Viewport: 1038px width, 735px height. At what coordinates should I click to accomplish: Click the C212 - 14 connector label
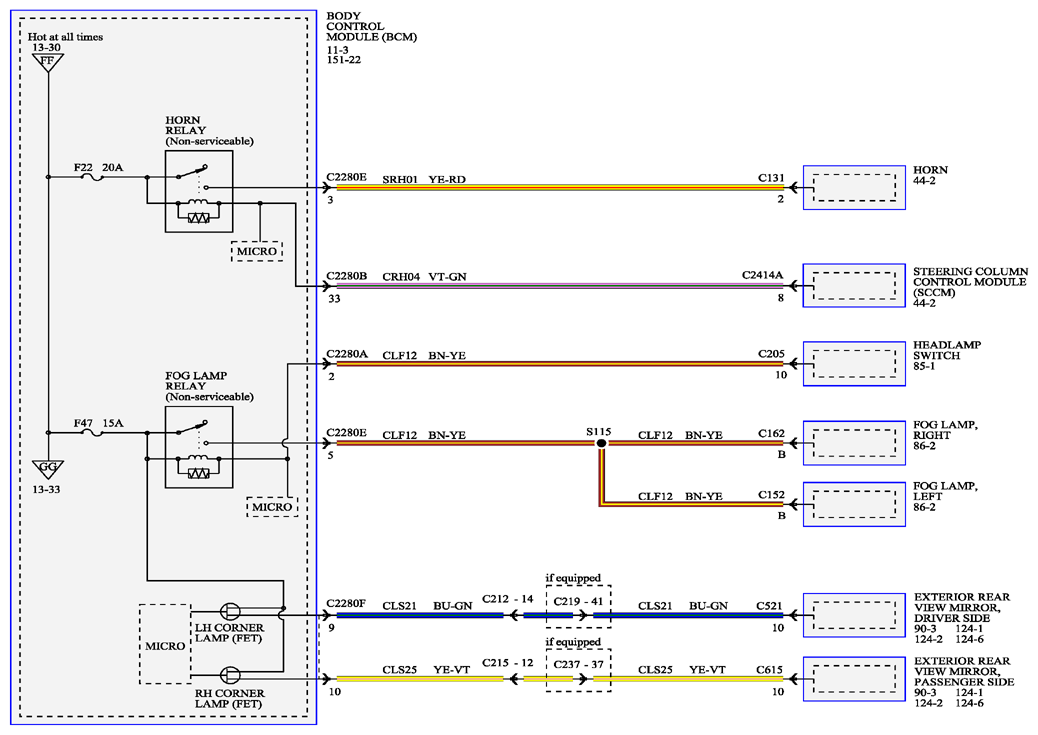(508, 599)
